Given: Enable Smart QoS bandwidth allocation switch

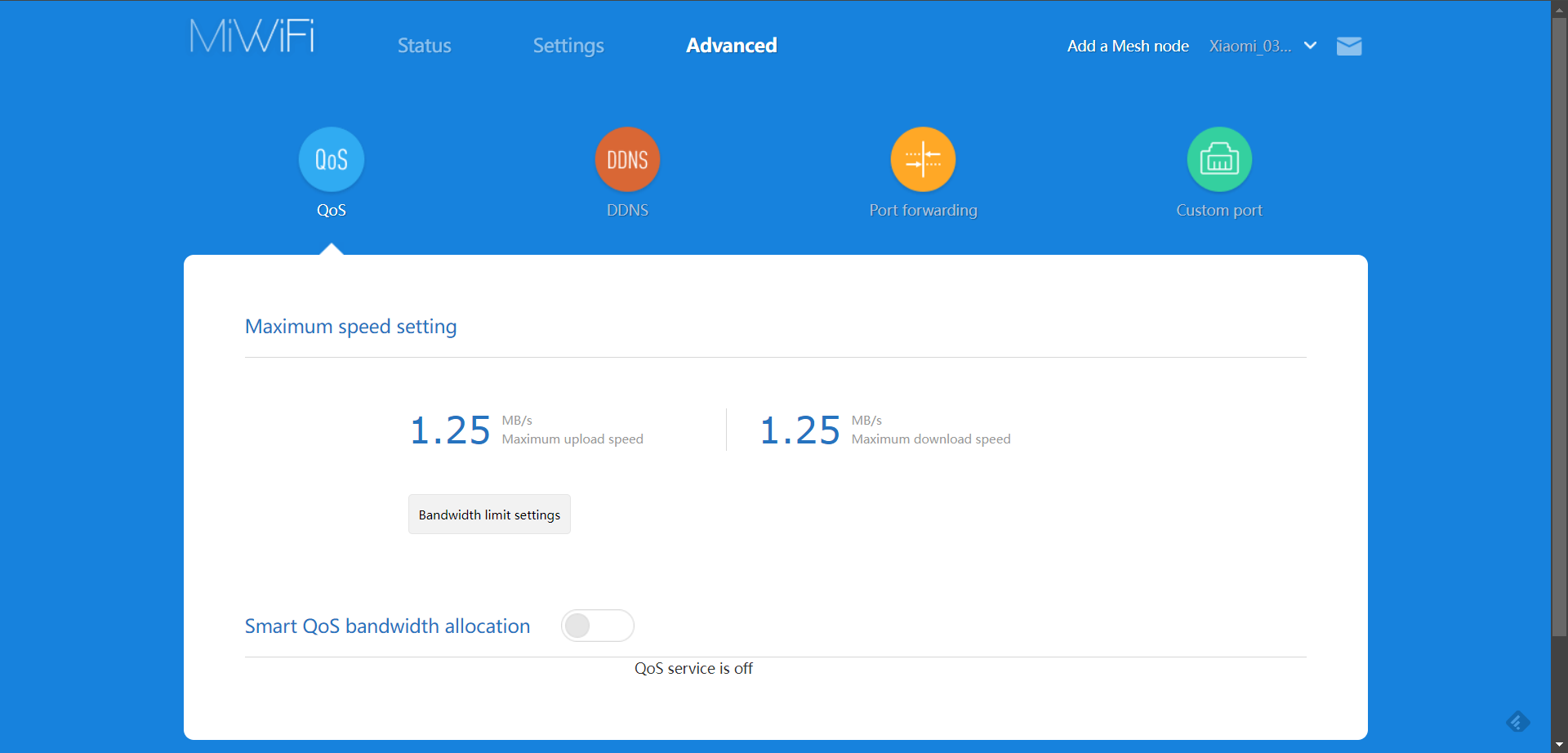Looking at the screenshot, I should [x=597, y=626].
